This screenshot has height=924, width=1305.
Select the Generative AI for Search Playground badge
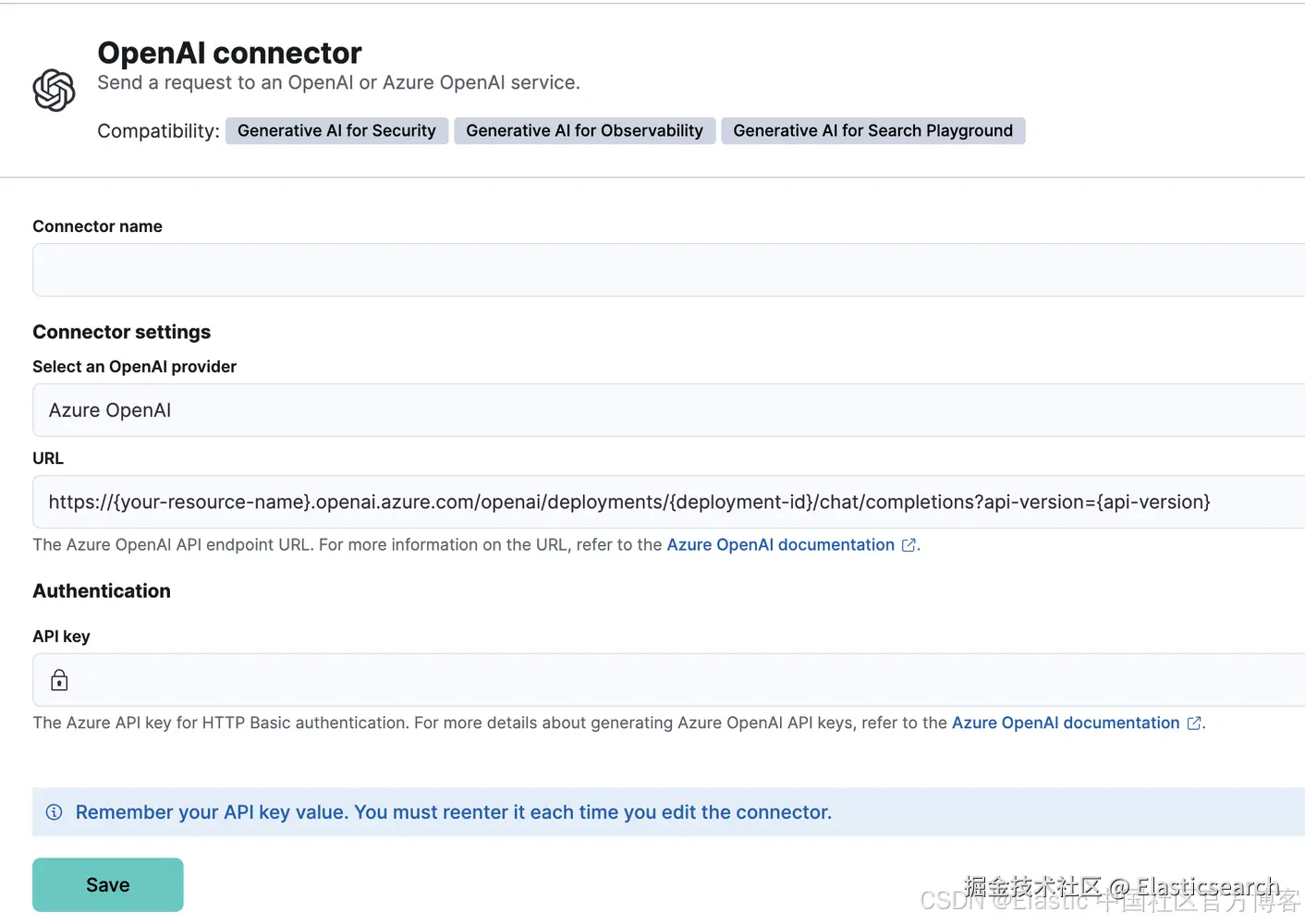872,131
